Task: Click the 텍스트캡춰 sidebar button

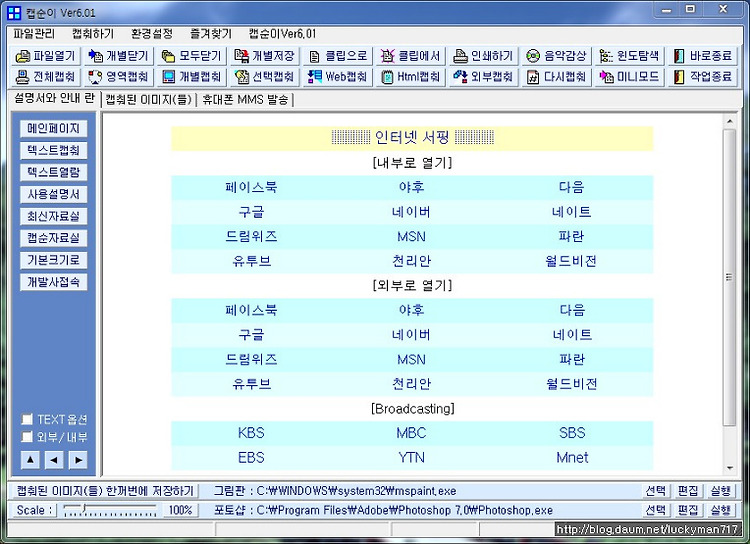Action: click(54, 150)
